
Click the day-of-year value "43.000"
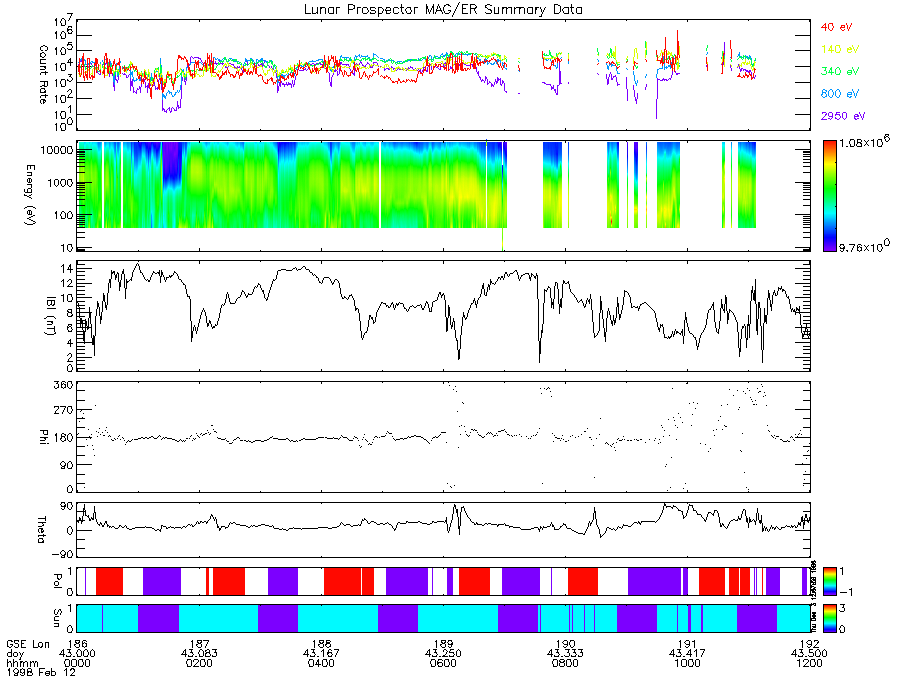(77, 654)
